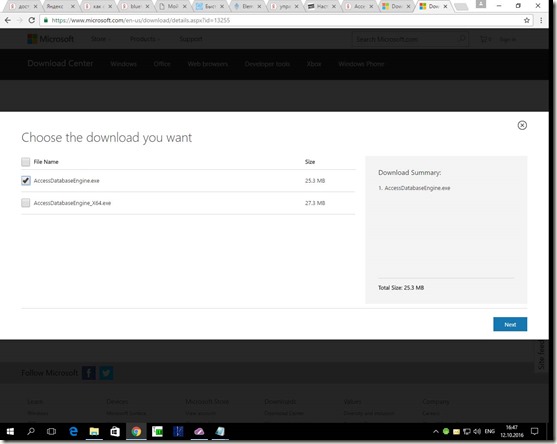This screenshot has width=557, height=444.
Task: Click AccessDatabaseEngine_X64.exe file name text
Action: pos(72,203)
